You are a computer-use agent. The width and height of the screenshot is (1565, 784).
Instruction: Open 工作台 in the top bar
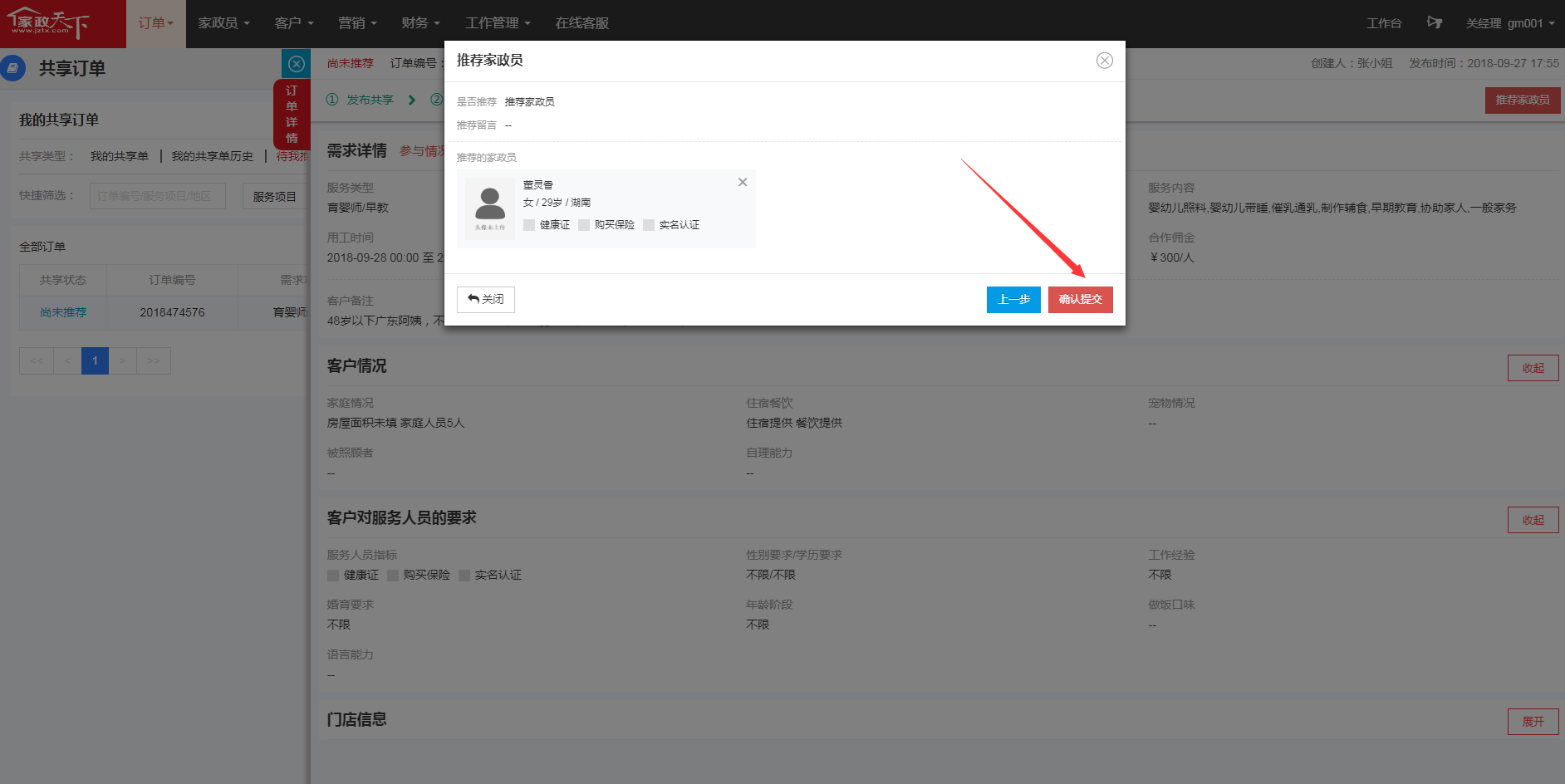click(1384, 23)
